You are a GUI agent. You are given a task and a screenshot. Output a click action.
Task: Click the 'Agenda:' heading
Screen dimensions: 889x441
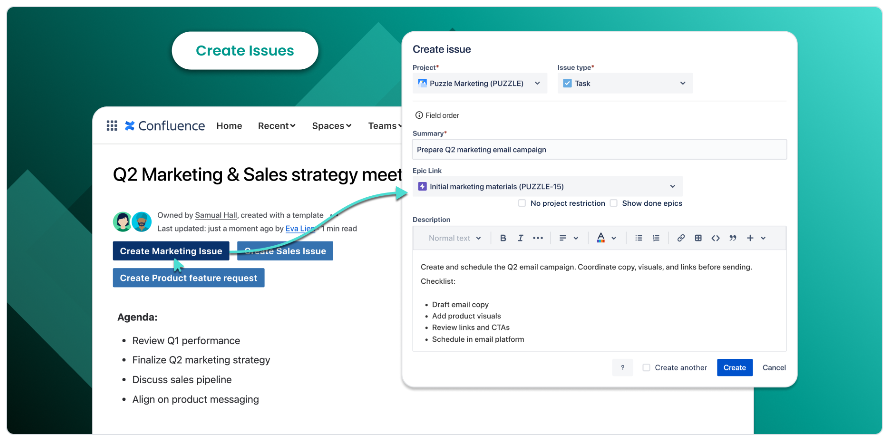[138, 317]
